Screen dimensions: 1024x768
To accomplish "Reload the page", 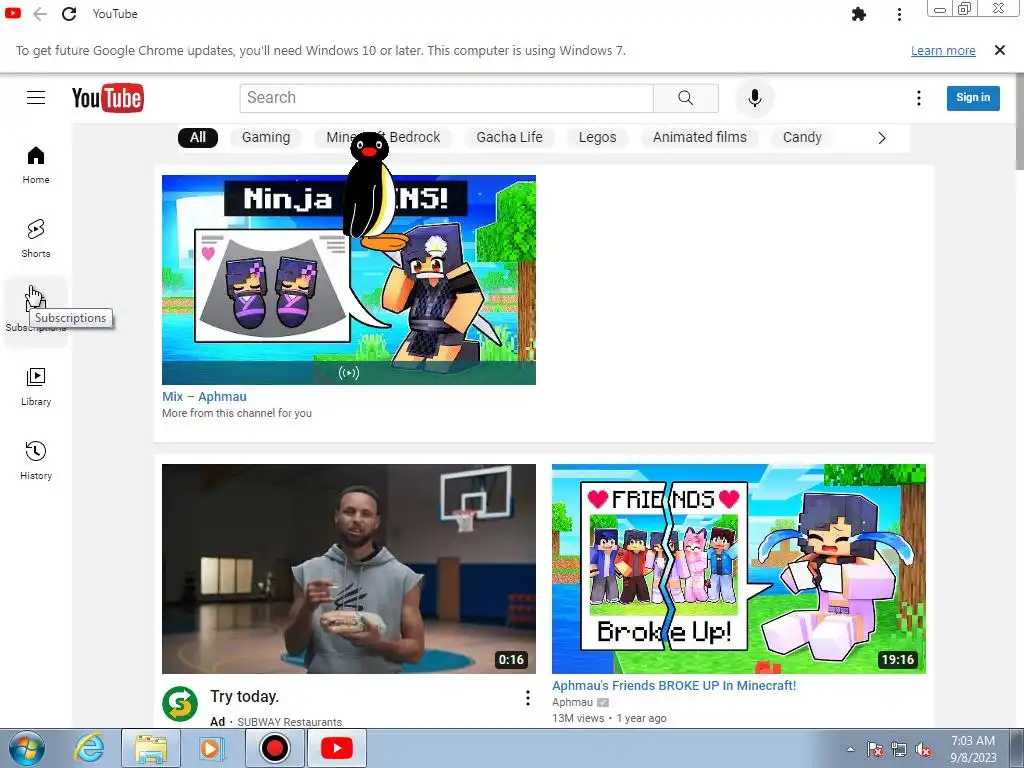I will click(x=69, y=14).
